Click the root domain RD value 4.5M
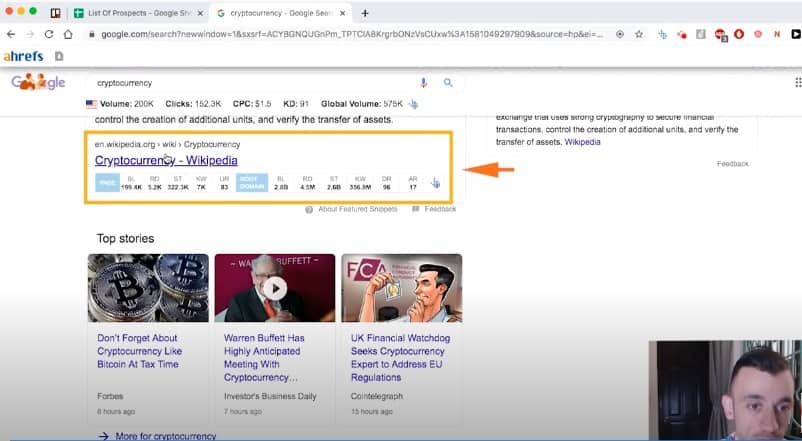Image resolution: width=802 pixels, height=441 pixels. tap(307, 187)
